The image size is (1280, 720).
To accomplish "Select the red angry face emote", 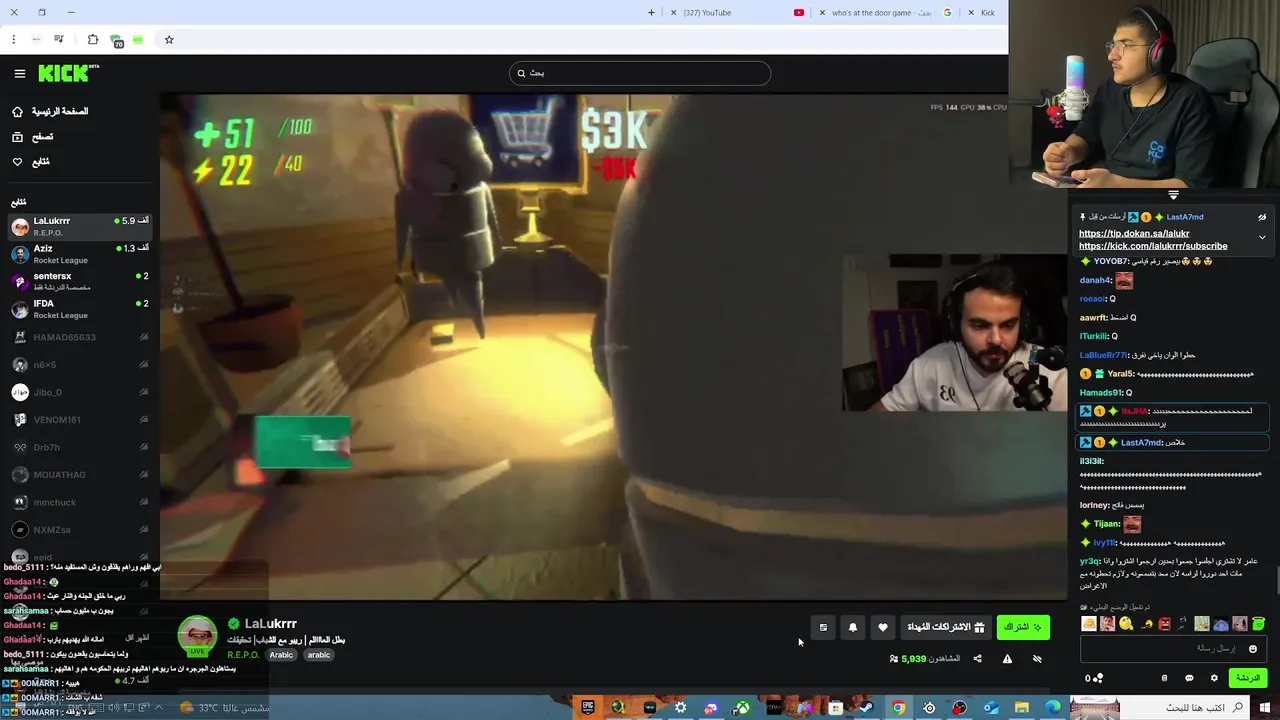I will [x=1164, y=624].
